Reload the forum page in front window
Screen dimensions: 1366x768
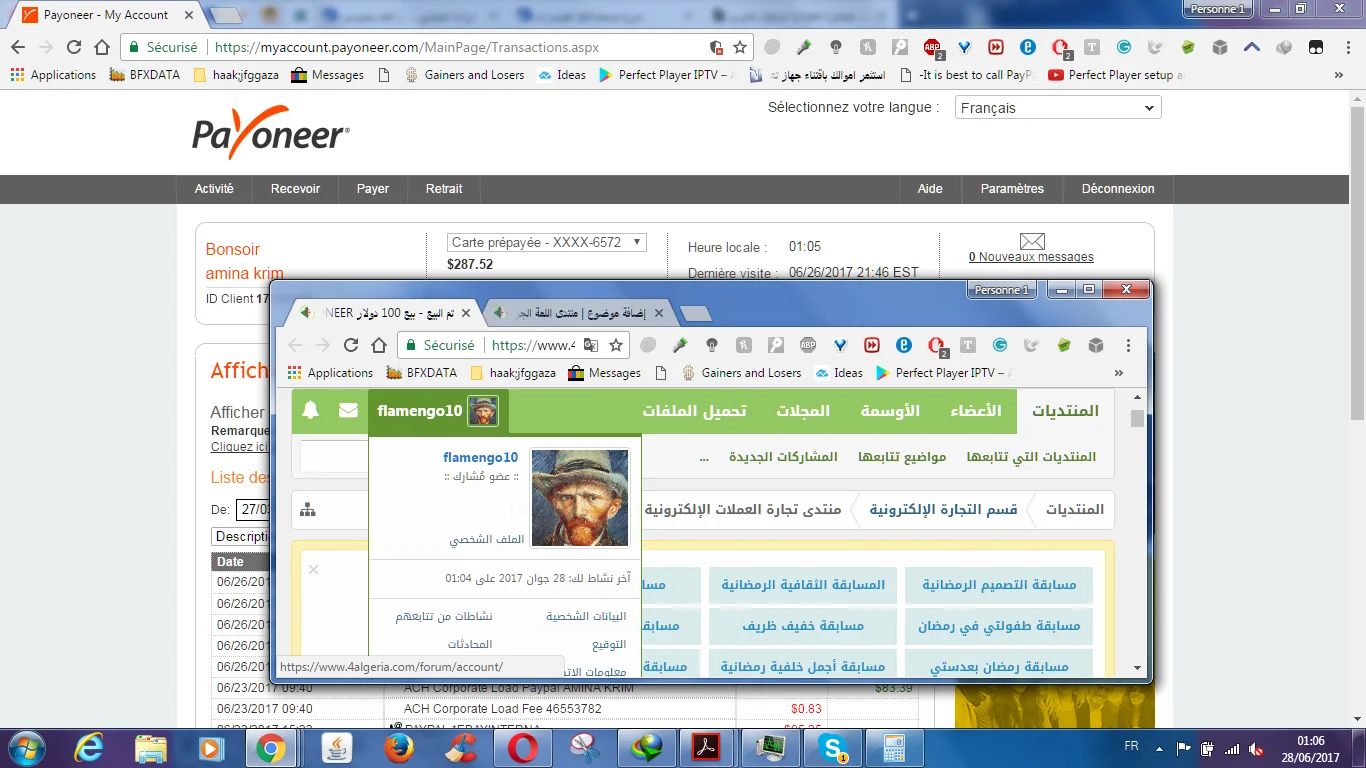[350, 345]
